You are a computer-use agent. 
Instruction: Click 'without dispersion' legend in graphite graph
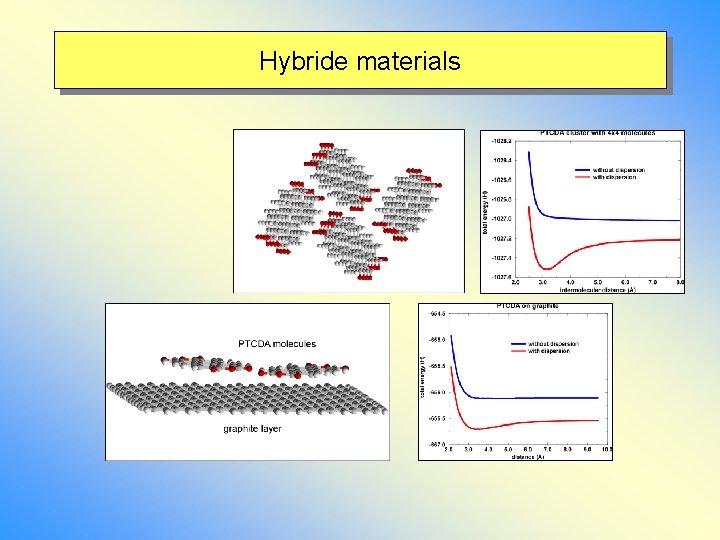coord(553,343)
